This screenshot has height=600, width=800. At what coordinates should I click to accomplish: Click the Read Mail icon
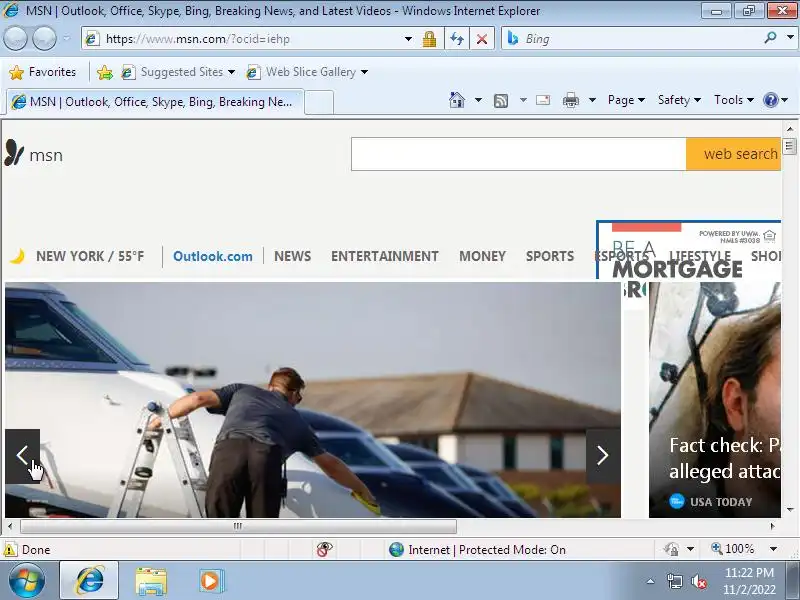tap(543, 100)
